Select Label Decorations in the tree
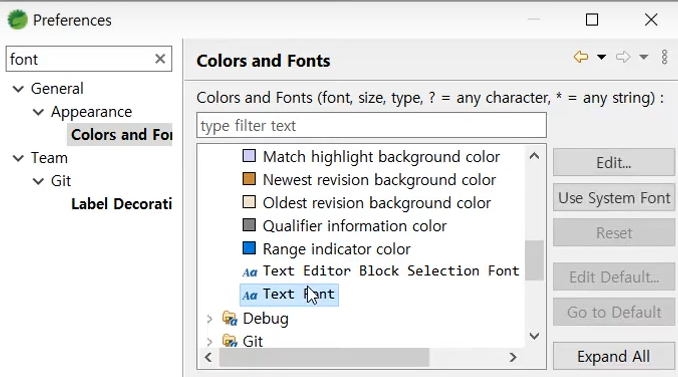This screenshot has height=377, width=678. pos(122,204)
